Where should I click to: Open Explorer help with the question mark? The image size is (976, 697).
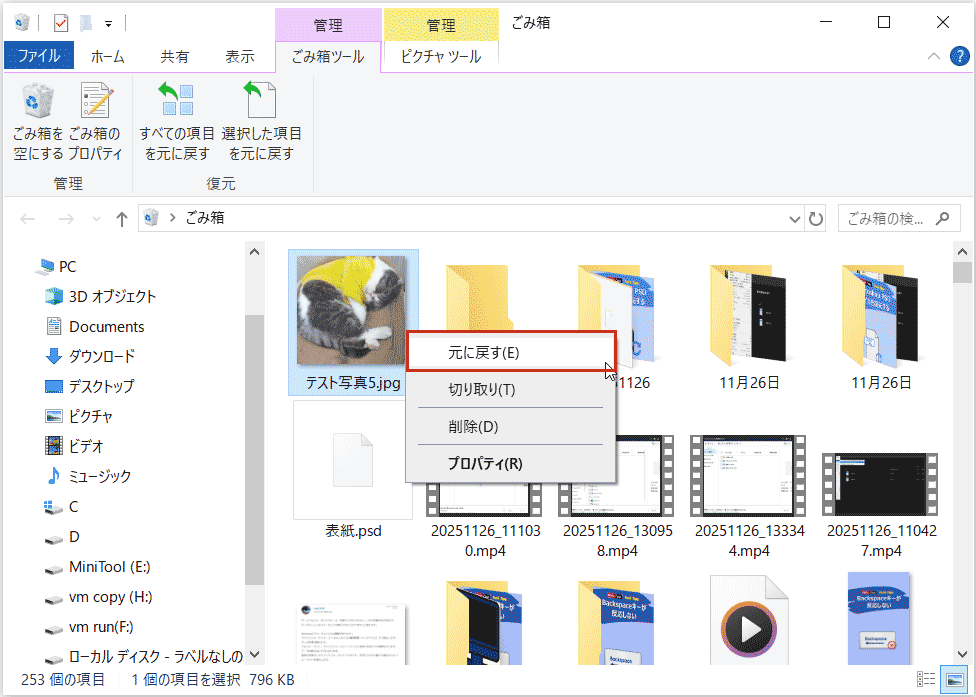(x=961, y=56)
